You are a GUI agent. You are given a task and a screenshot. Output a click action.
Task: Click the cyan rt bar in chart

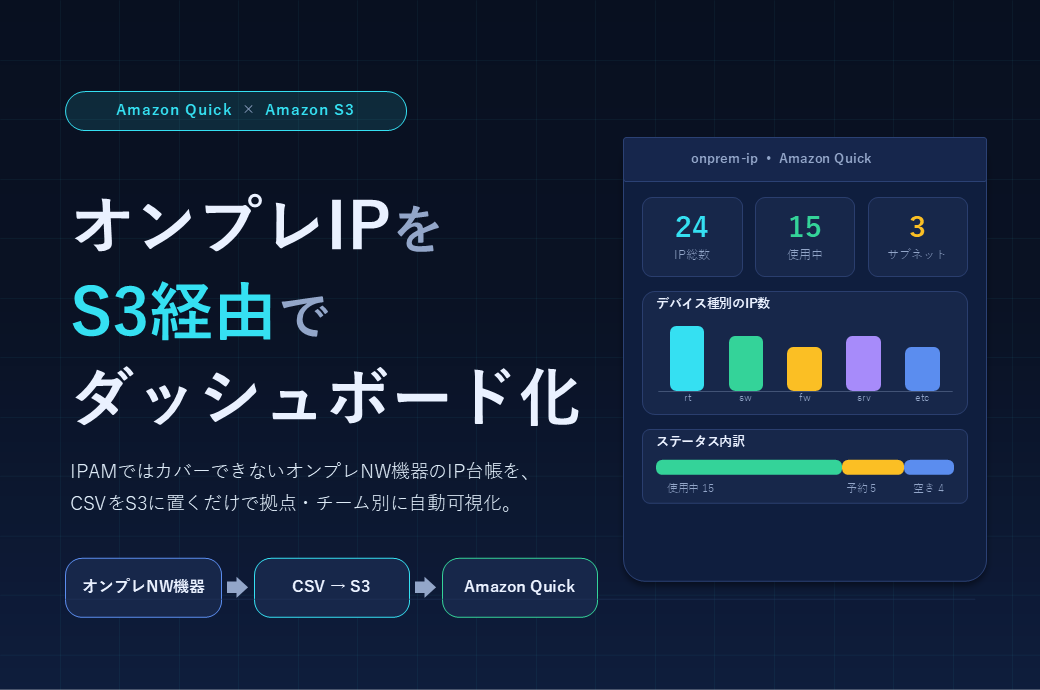[x=686, y=358]
